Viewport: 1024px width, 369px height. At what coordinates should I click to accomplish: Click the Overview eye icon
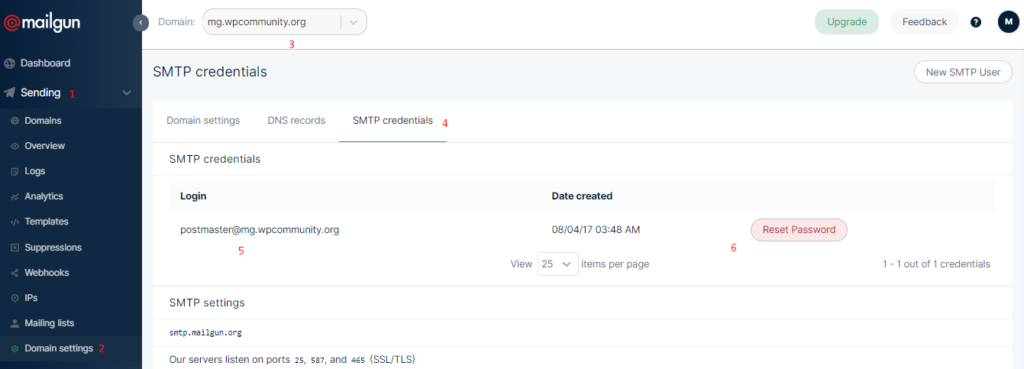tap(15, 146)
